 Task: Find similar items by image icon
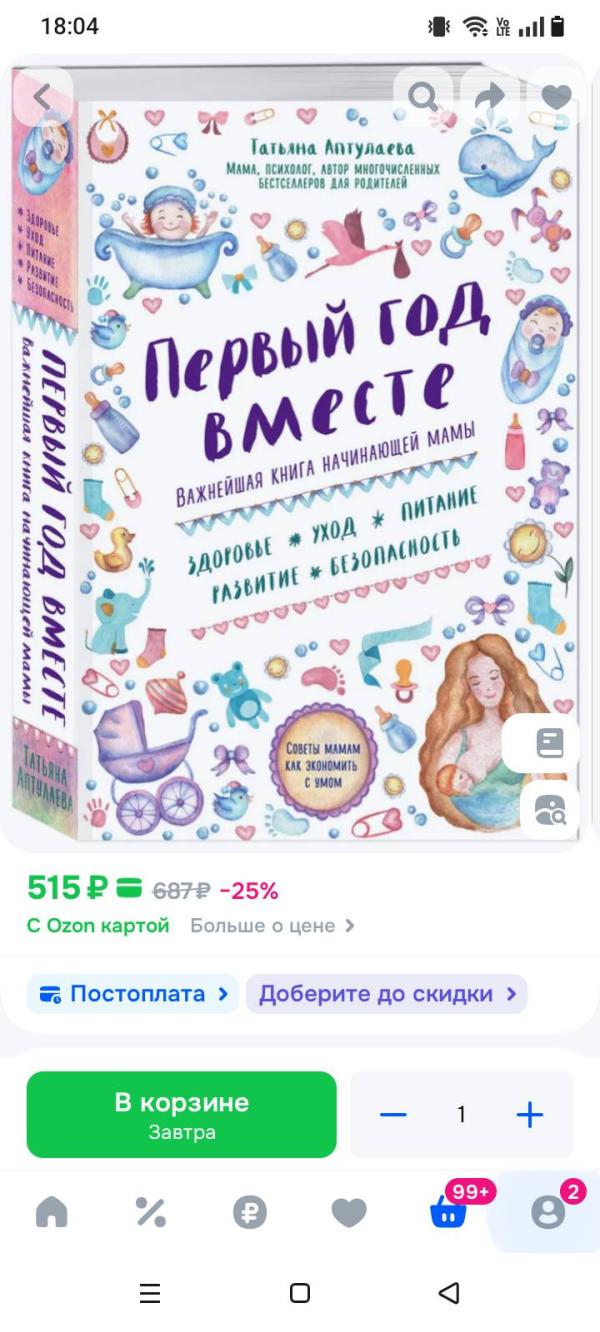[x=550, y=810]
